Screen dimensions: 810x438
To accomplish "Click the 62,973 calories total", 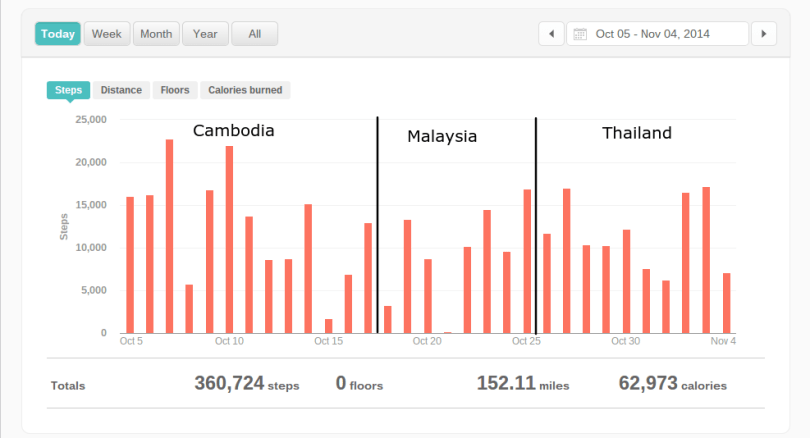I will pos(672,384).
